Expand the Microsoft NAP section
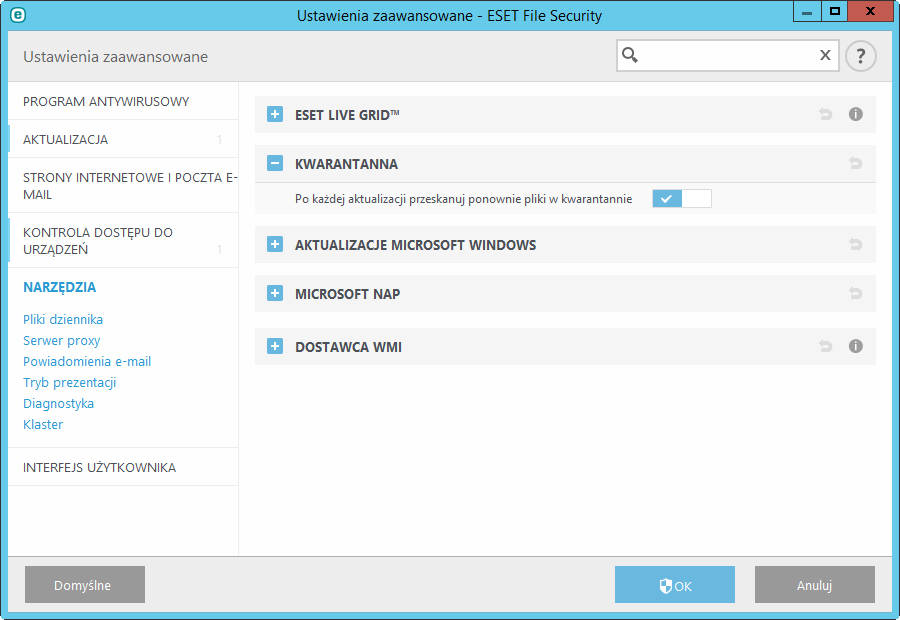This screenshot has width=900, height=620. coord(275,293)
